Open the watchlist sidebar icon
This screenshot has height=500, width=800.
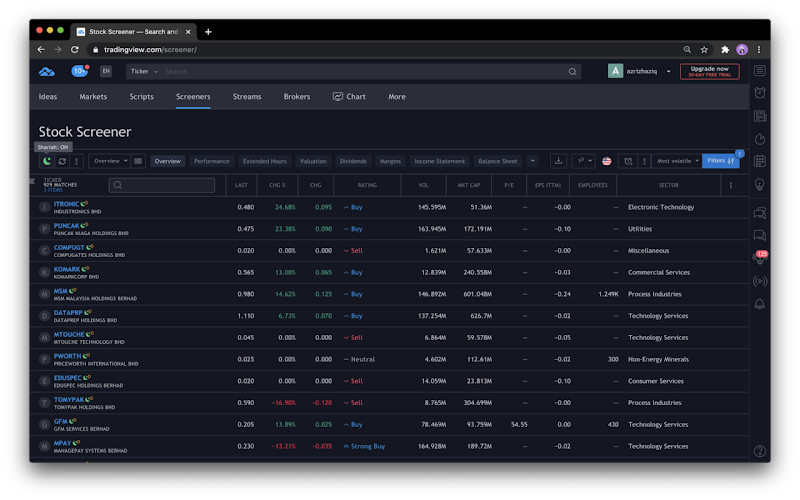(760, 70)
